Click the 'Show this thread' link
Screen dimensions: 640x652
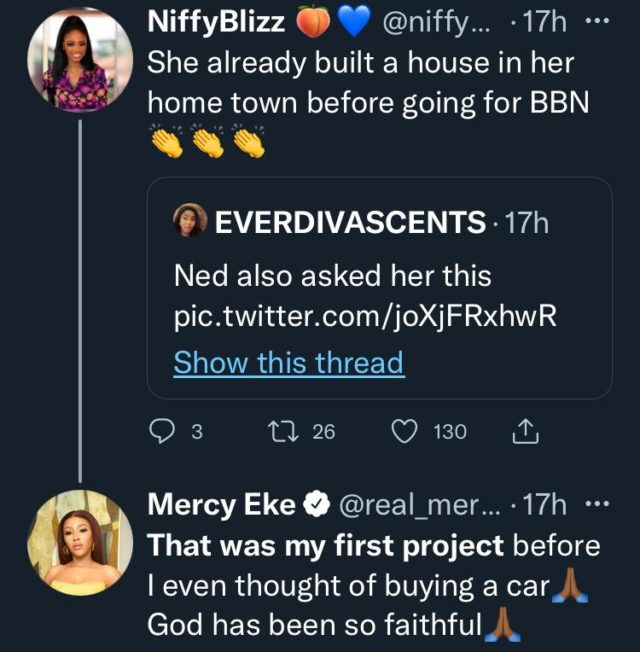pos(288,362)
